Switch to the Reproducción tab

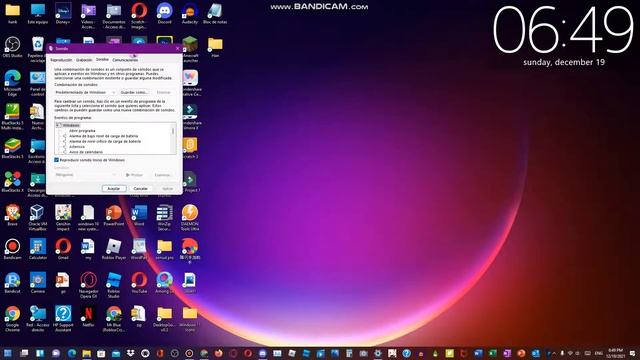pyautogui.click(x=61, y=60)
